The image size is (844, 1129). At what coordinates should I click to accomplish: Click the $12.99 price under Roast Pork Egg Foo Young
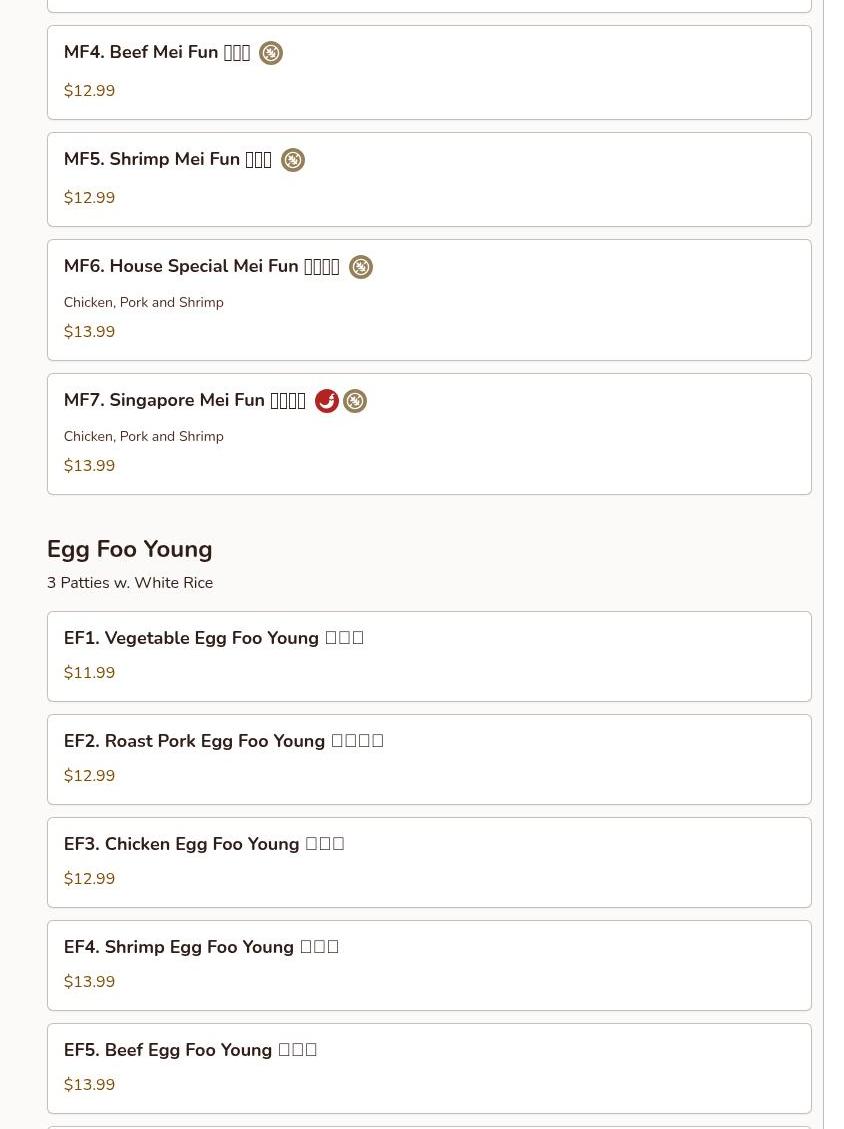click(89, 776)
